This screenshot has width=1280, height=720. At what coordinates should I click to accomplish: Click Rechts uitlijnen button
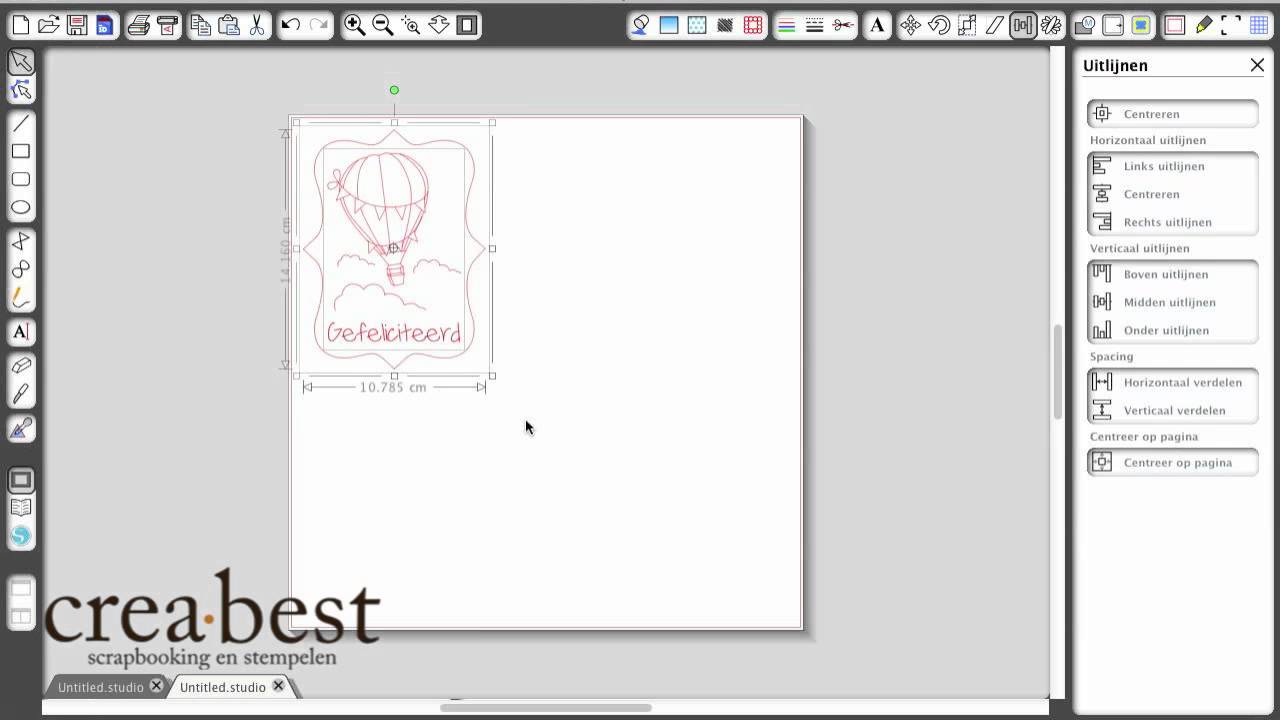coord(1173,222)
